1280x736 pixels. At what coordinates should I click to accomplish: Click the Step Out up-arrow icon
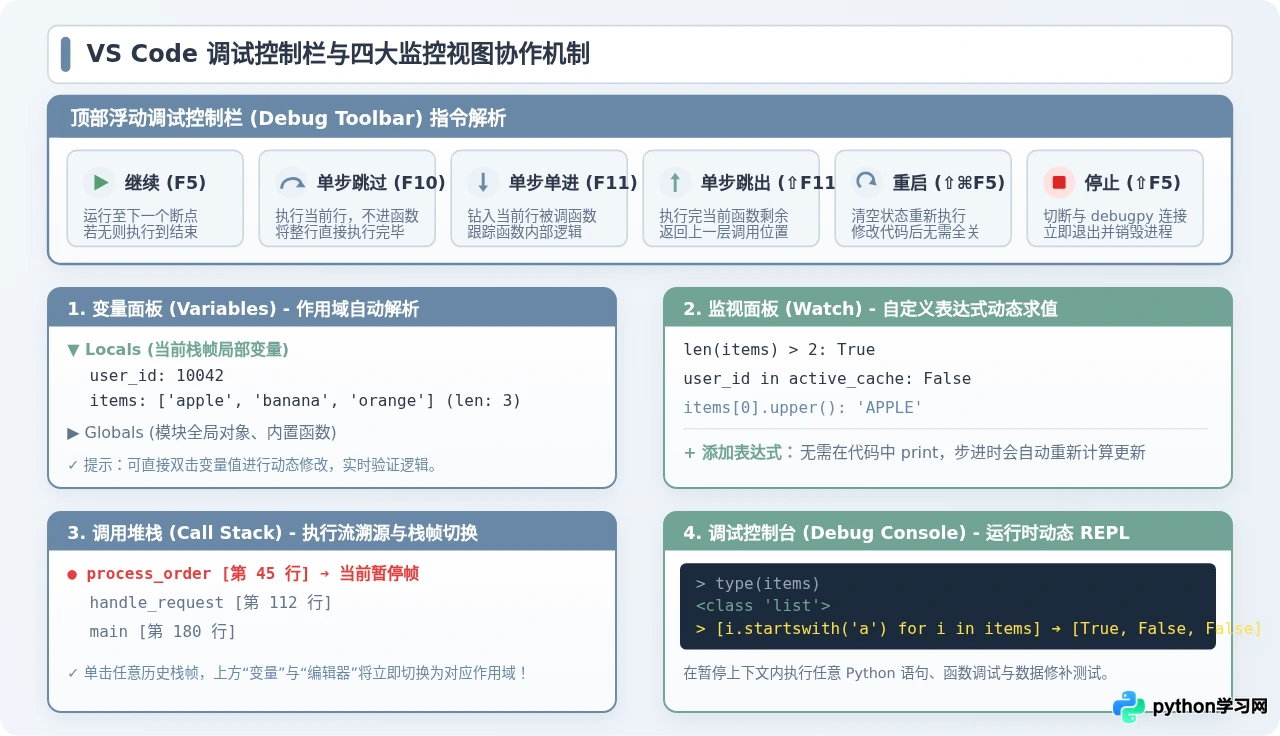click(x=675, y=183)
